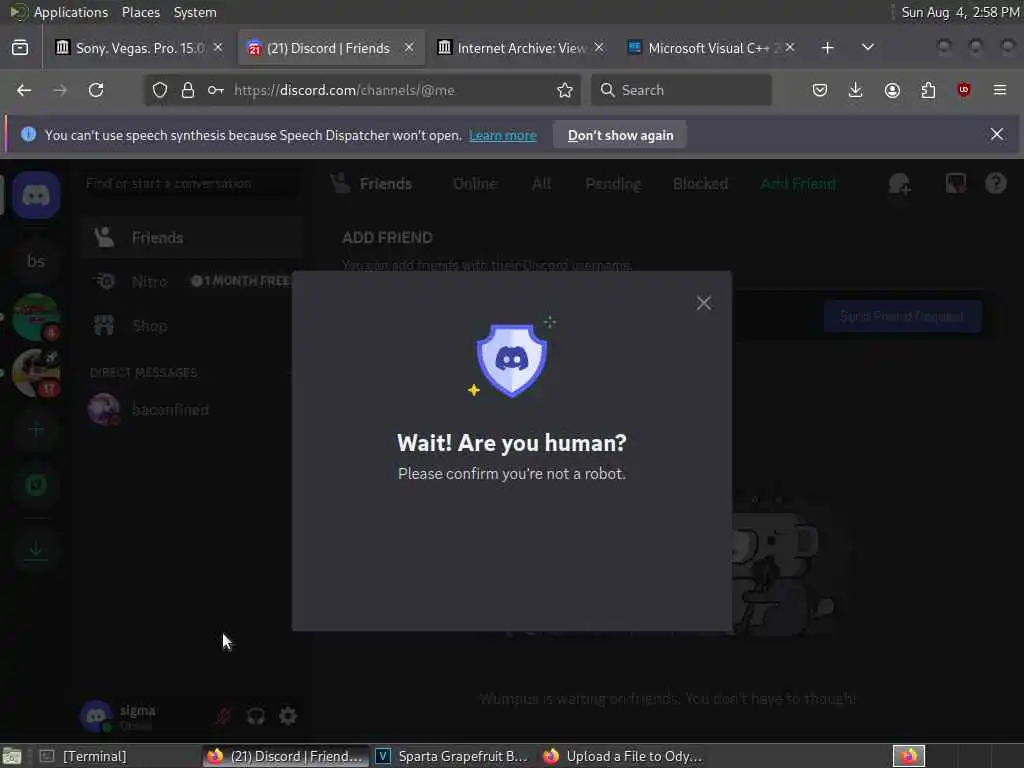Click show desktop icon in bottom panel
This screenshot has width=1024, height=768.
[x=12, y=756]
